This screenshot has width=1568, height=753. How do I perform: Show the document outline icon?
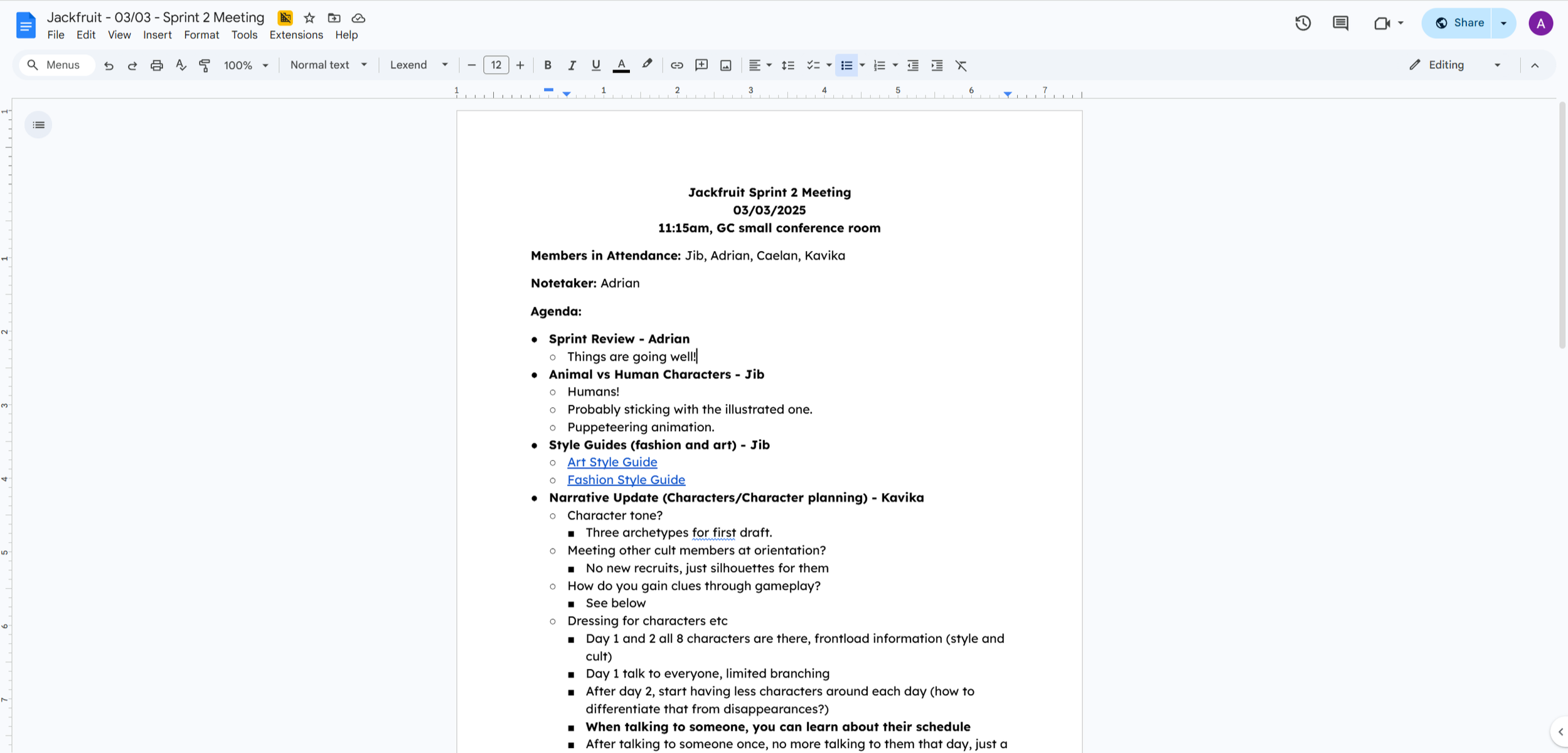[38, 124]
